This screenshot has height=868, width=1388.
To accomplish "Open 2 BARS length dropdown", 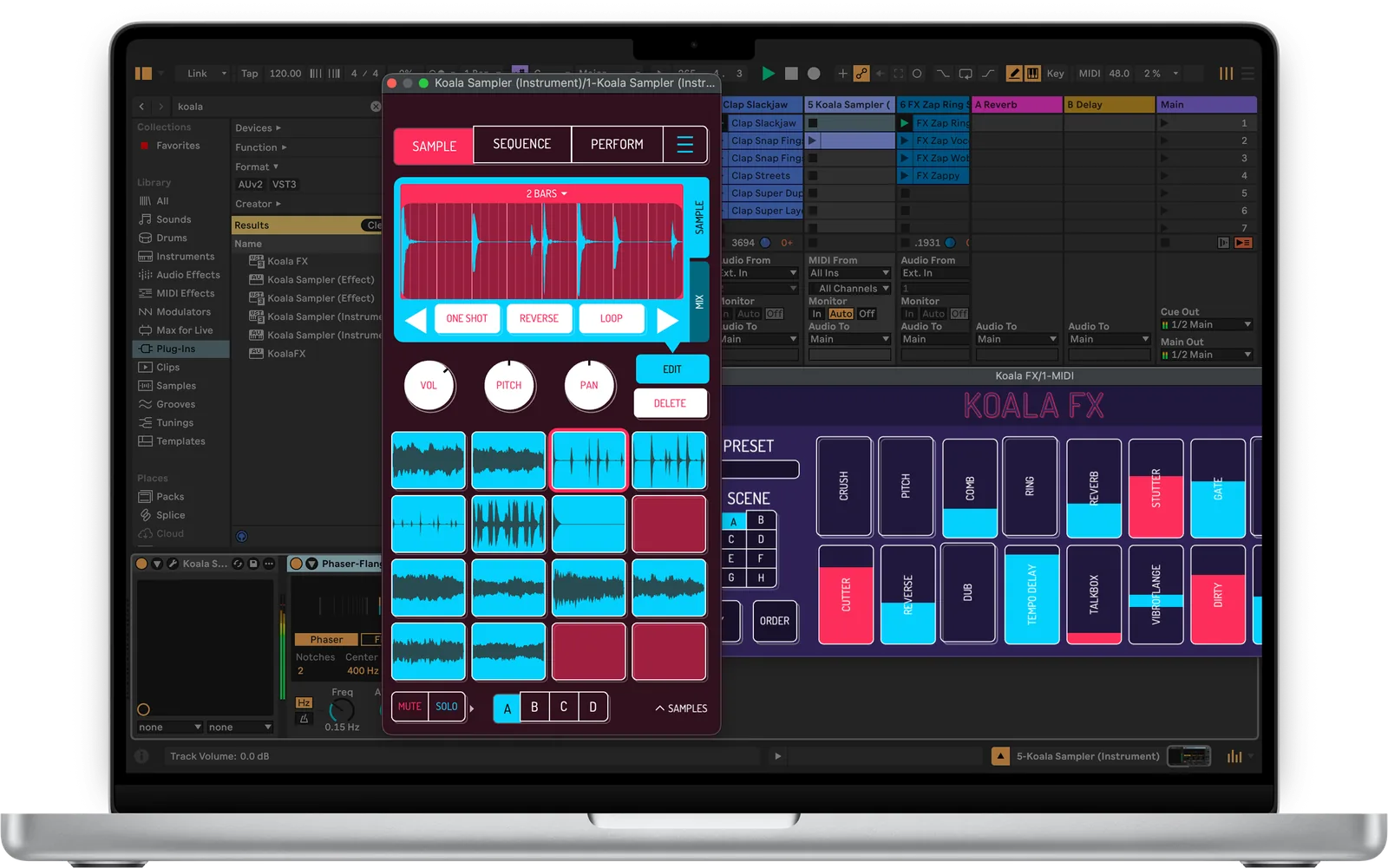I will point(547,193).
